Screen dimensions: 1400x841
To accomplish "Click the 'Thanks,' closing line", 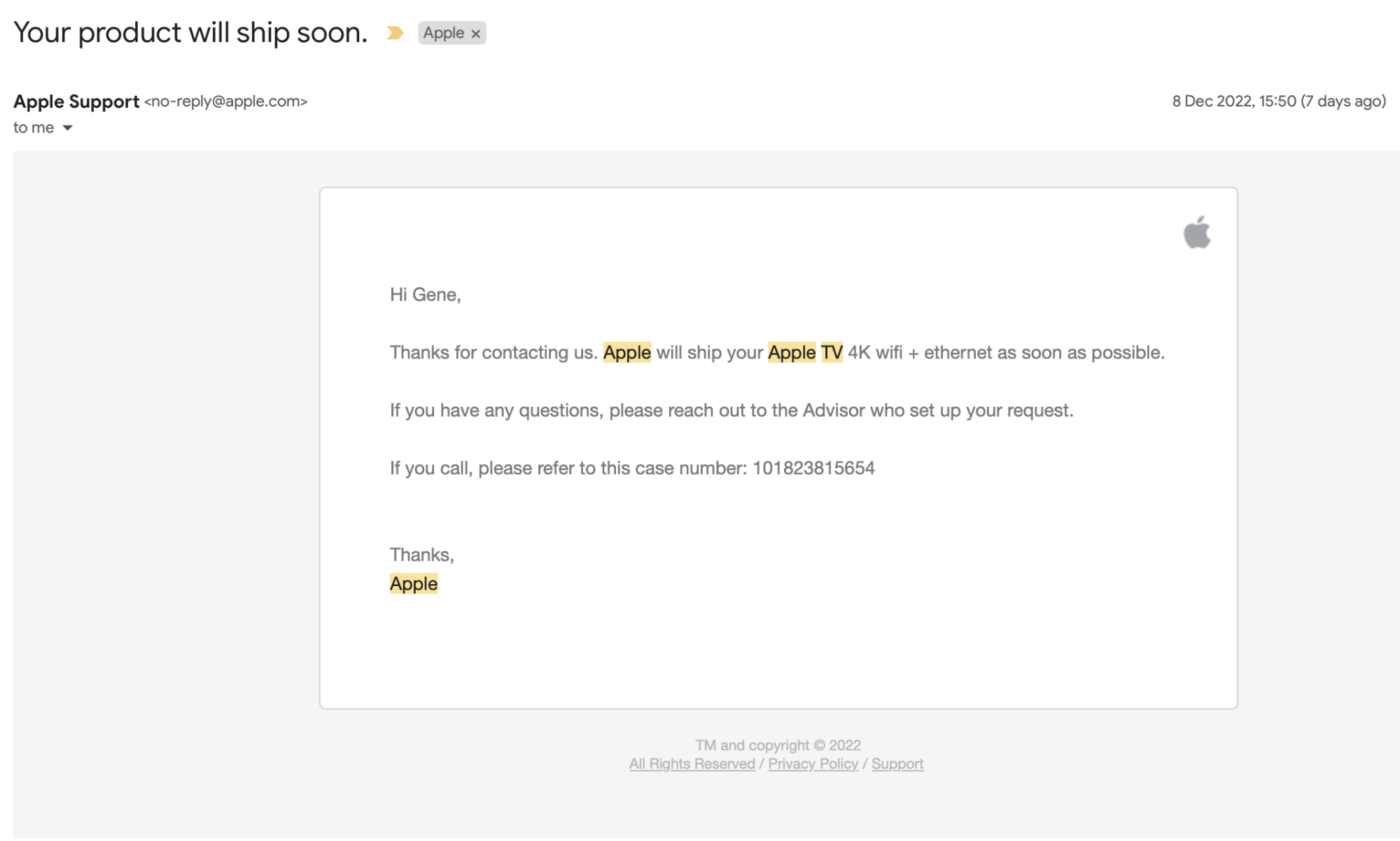I will [421, 555].
